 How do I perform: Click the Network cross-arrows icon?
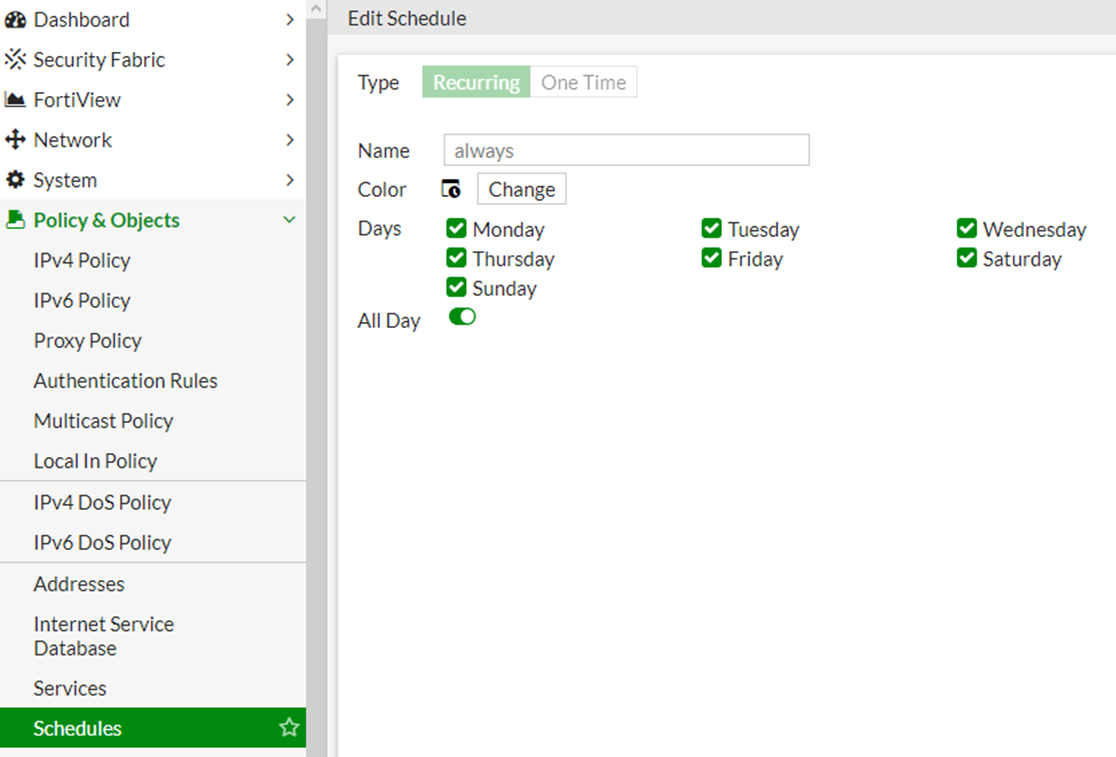[x=15, y=140]
